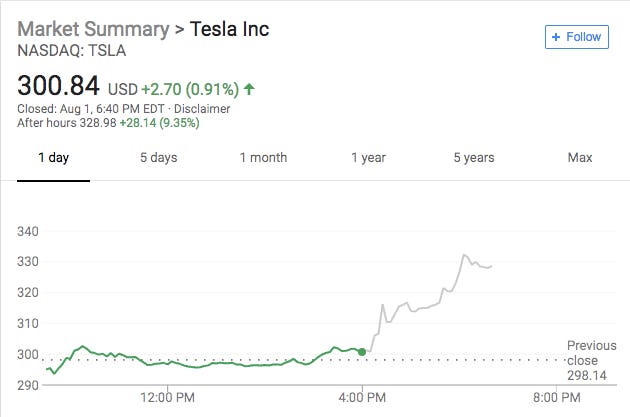Image resolution: width=630 pixels, height=417 pixels.
Task: Click the green up arrow beside percentage
Action: coord(249,90)
